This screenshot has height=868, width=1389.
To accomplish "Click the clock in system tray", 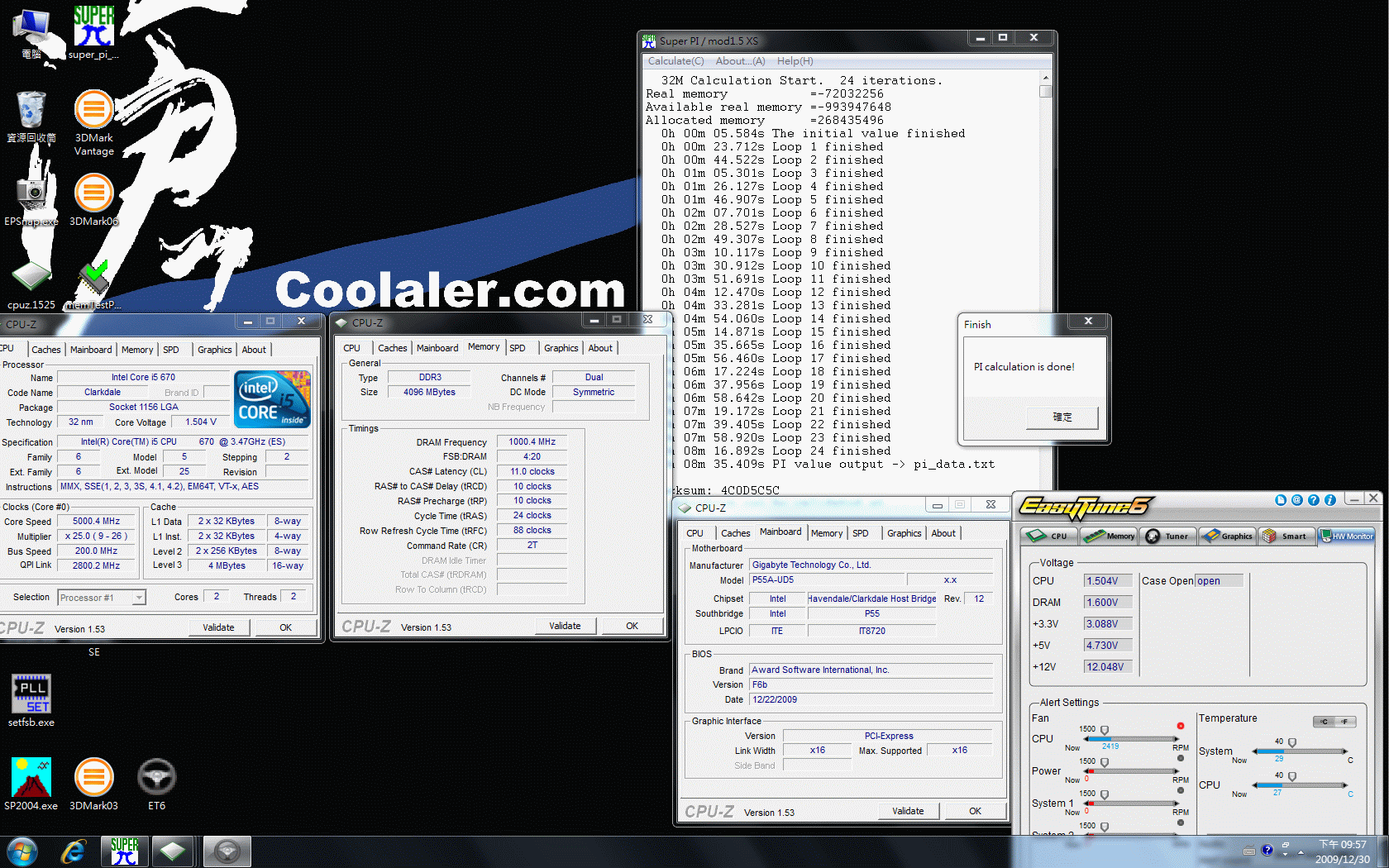I will pyautogui.click(x=1343, y=851).
